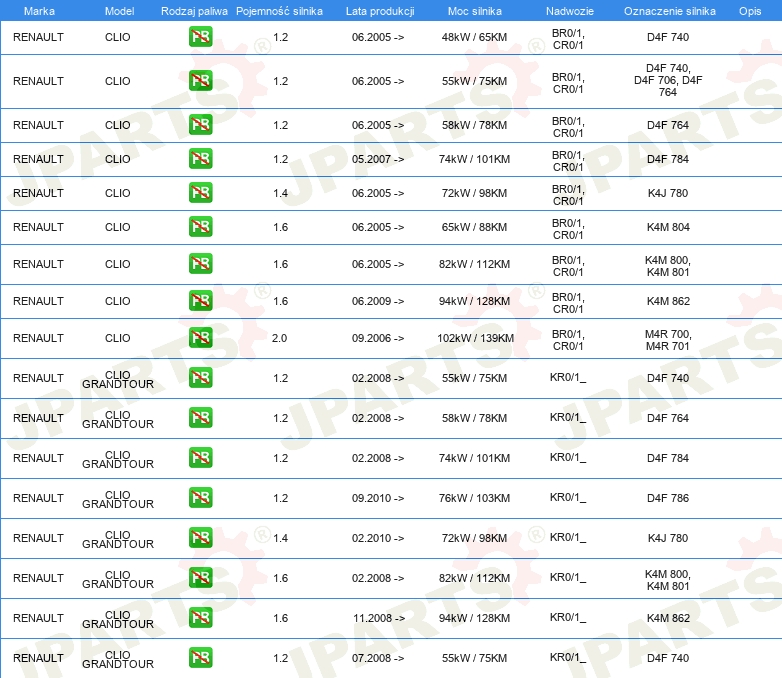782x678 pixels.
Task: Select the 11.2008 -> production date cell
Action: [379, 618]
